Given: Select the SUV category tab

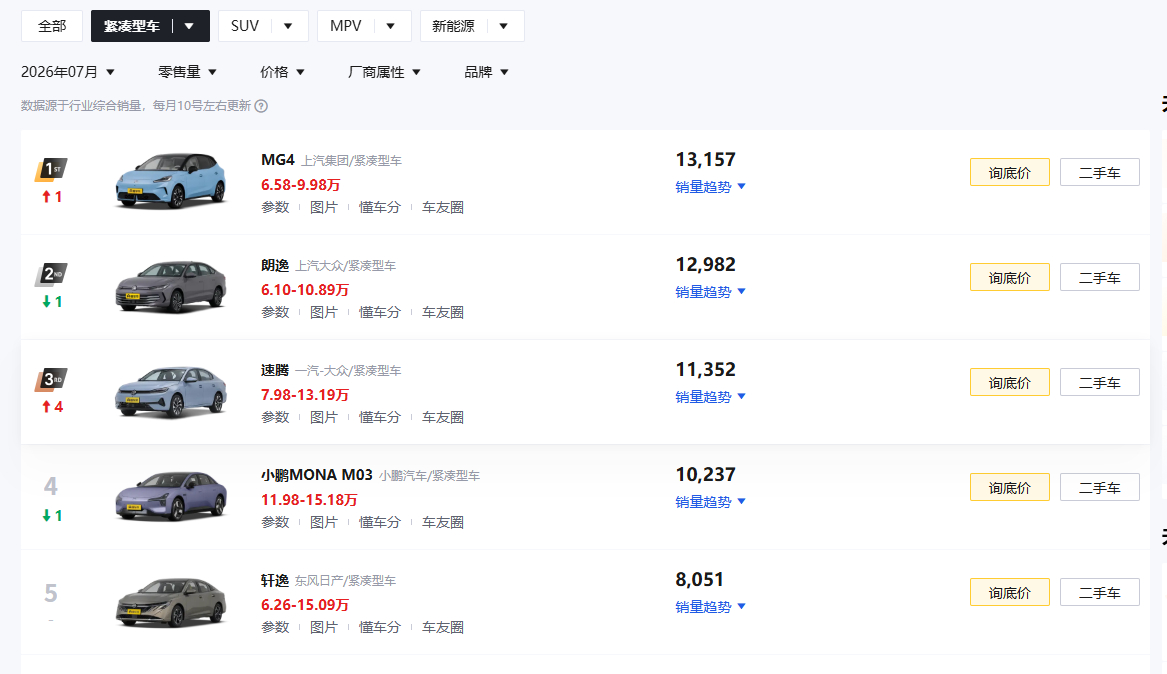Looking at the screenshot, I should pos(244,26).
